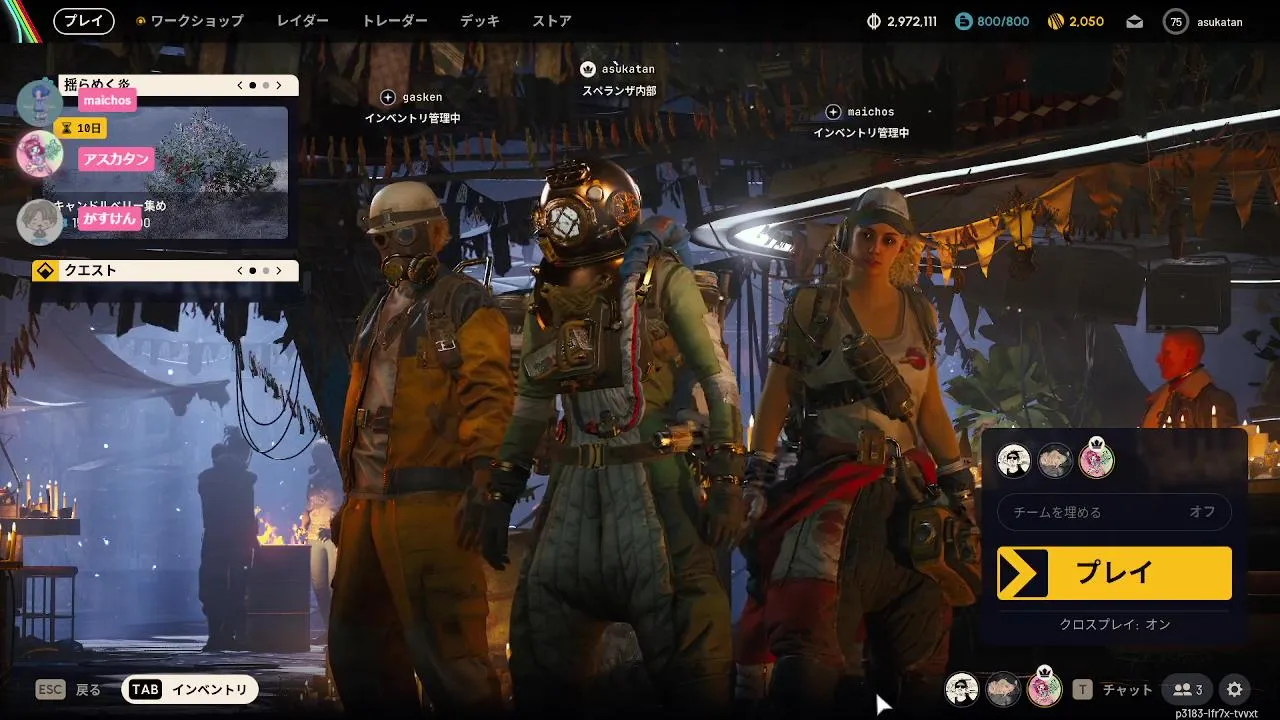1280x720 pixels.
Task: Click the ESC 戻る back button
Action: click(68, 689)
